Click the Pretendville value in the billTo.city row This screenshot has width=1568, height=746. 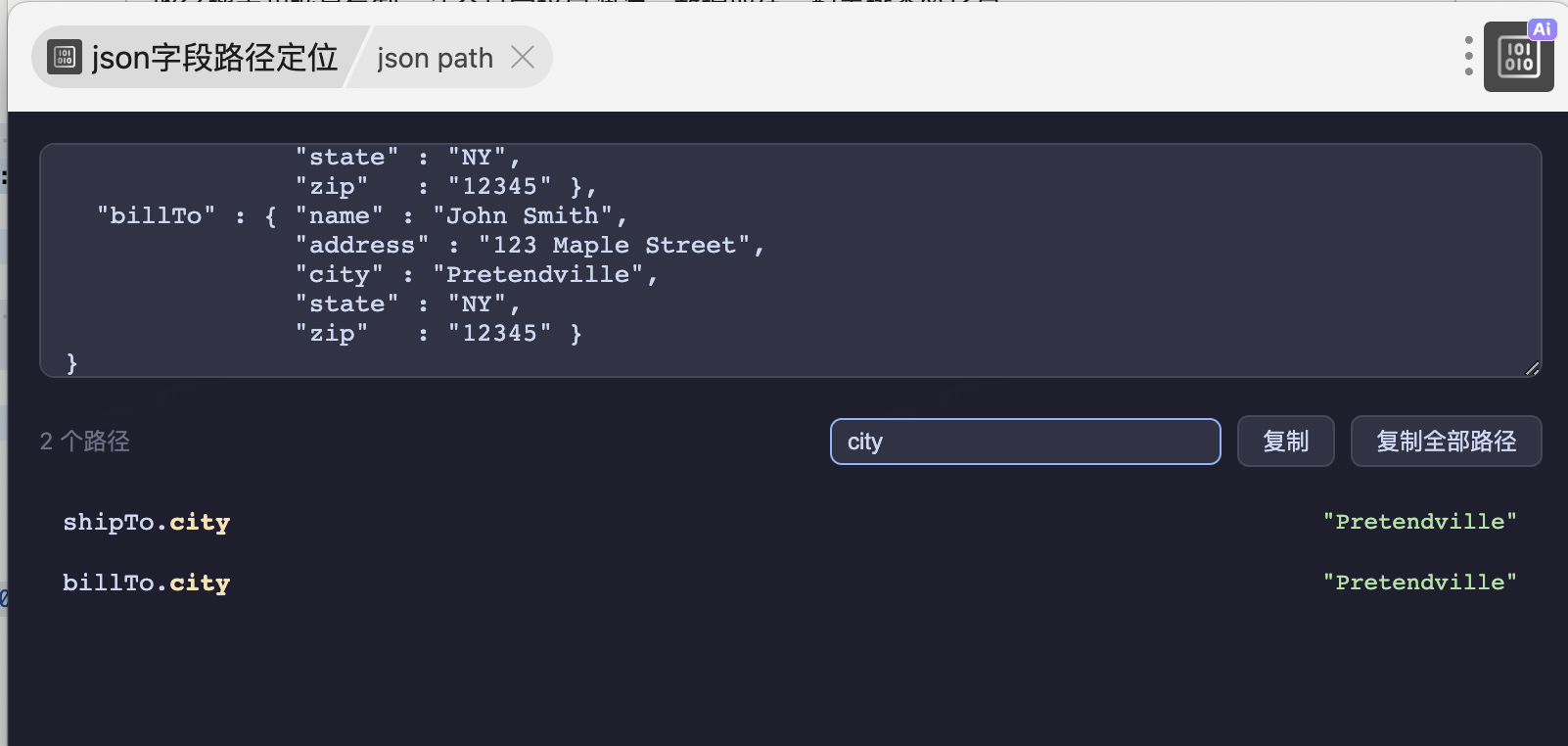coord(1419,583)
